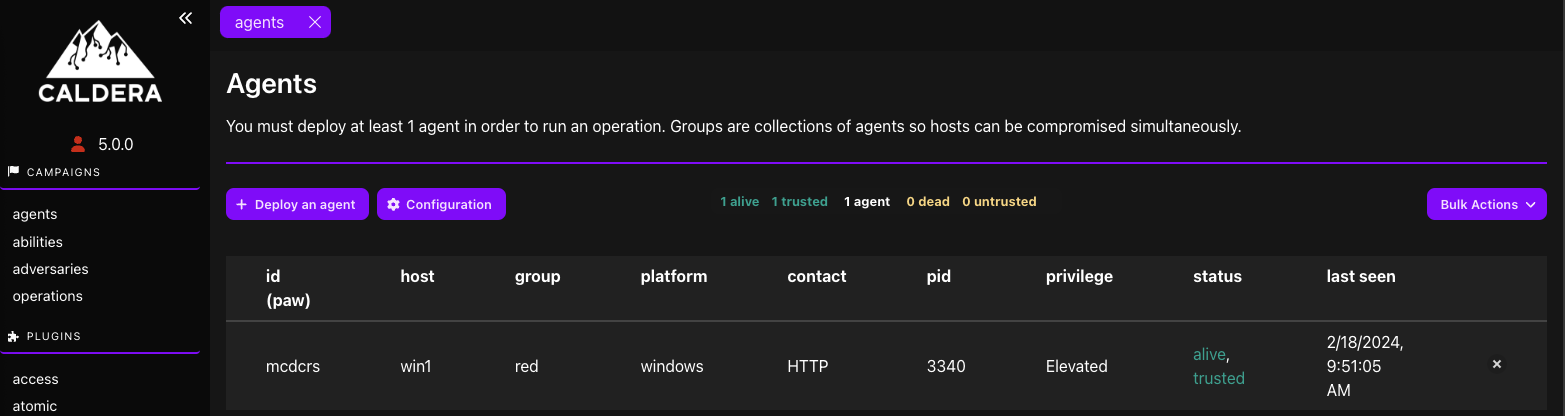Click privilege value Elevated
This screenshot has width=1565, height=416.
click(x=1077, y=366)
